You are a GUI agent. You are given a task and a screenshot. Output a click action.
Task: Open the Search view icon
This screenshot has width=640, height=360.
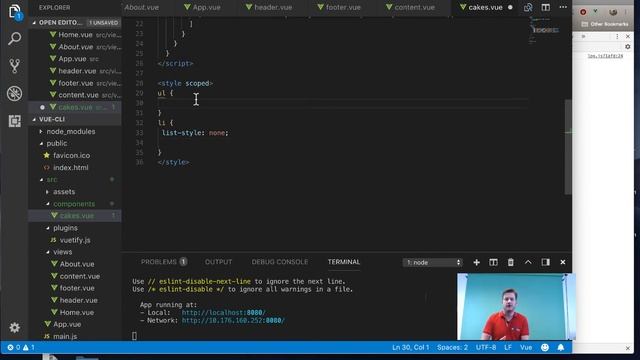coord(14,39)
